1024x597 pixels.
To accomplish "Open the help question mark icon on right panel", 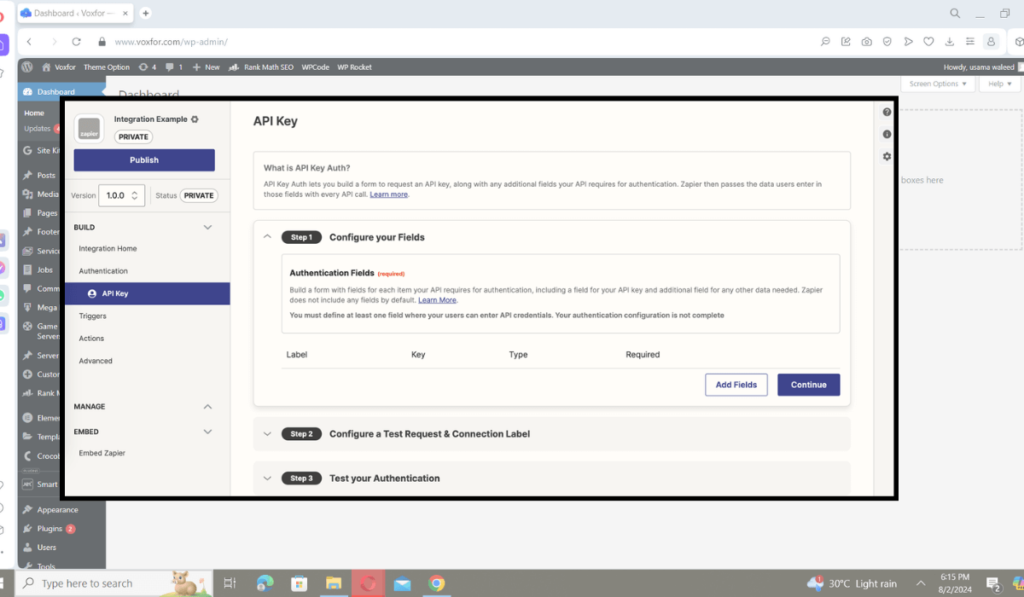I will tap(886, 112).
